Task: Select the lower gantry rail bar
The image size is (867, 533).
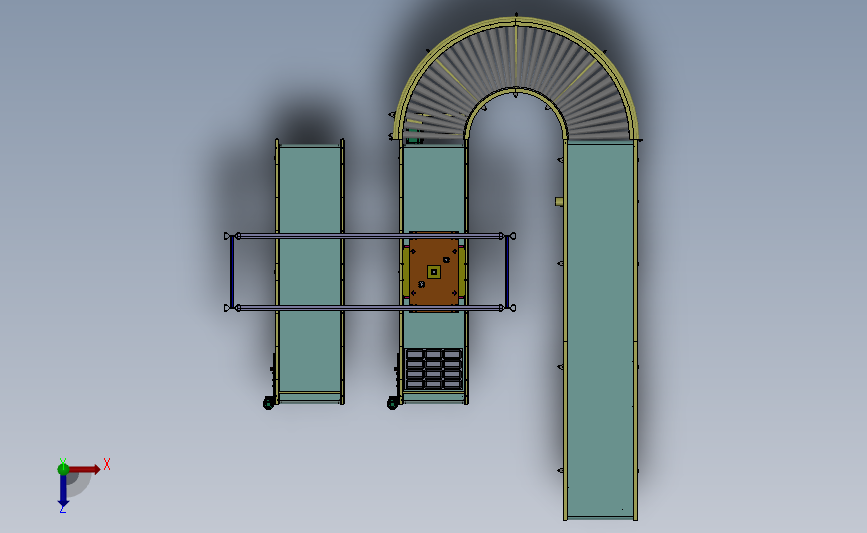Action: pyautogui.click(x=369, y=308)
